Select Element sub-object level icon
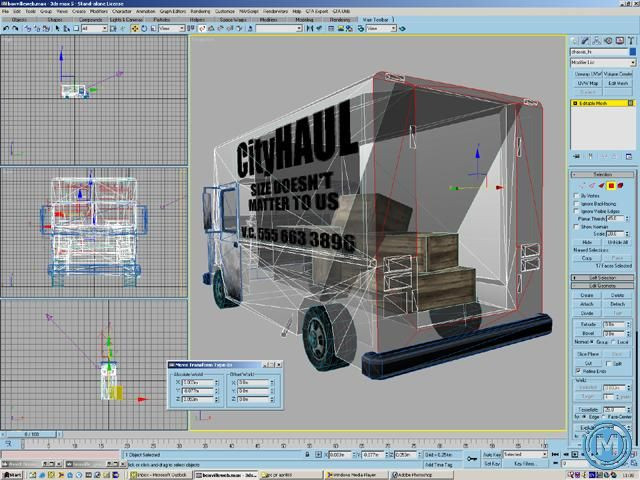Viewport: 640px width, 480px height. (x=621, y=186)
